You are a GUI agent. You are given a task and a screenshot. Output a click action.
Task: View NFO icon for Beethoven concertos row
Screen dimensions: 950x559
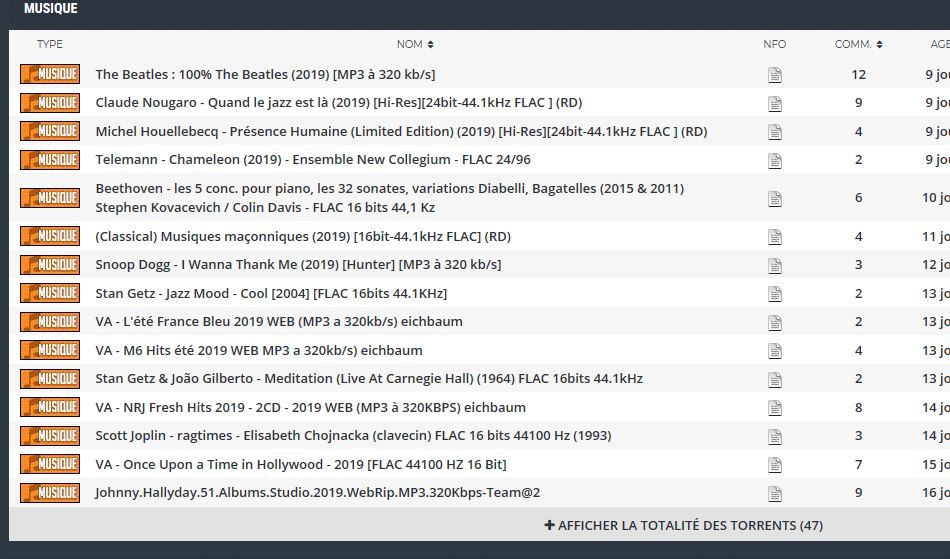point(774,198)
